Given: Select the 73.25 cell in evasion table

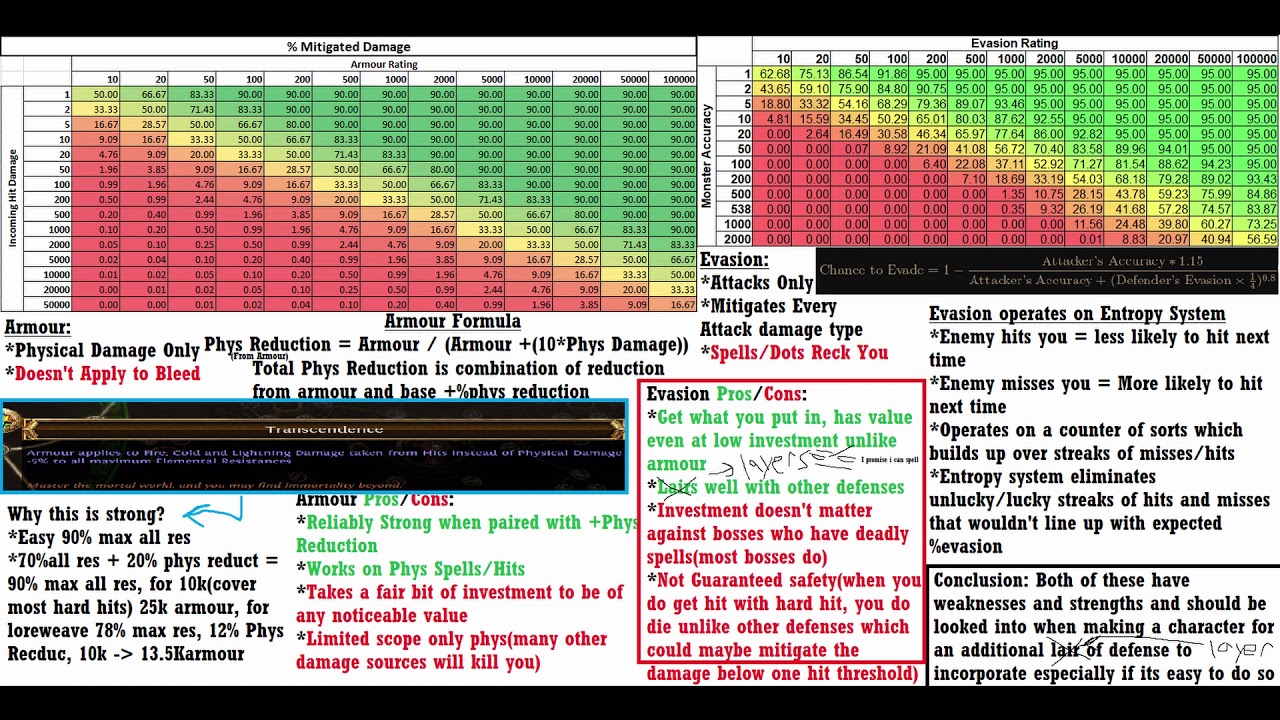Looking at the screenshot, I should tap(1261, 224).
